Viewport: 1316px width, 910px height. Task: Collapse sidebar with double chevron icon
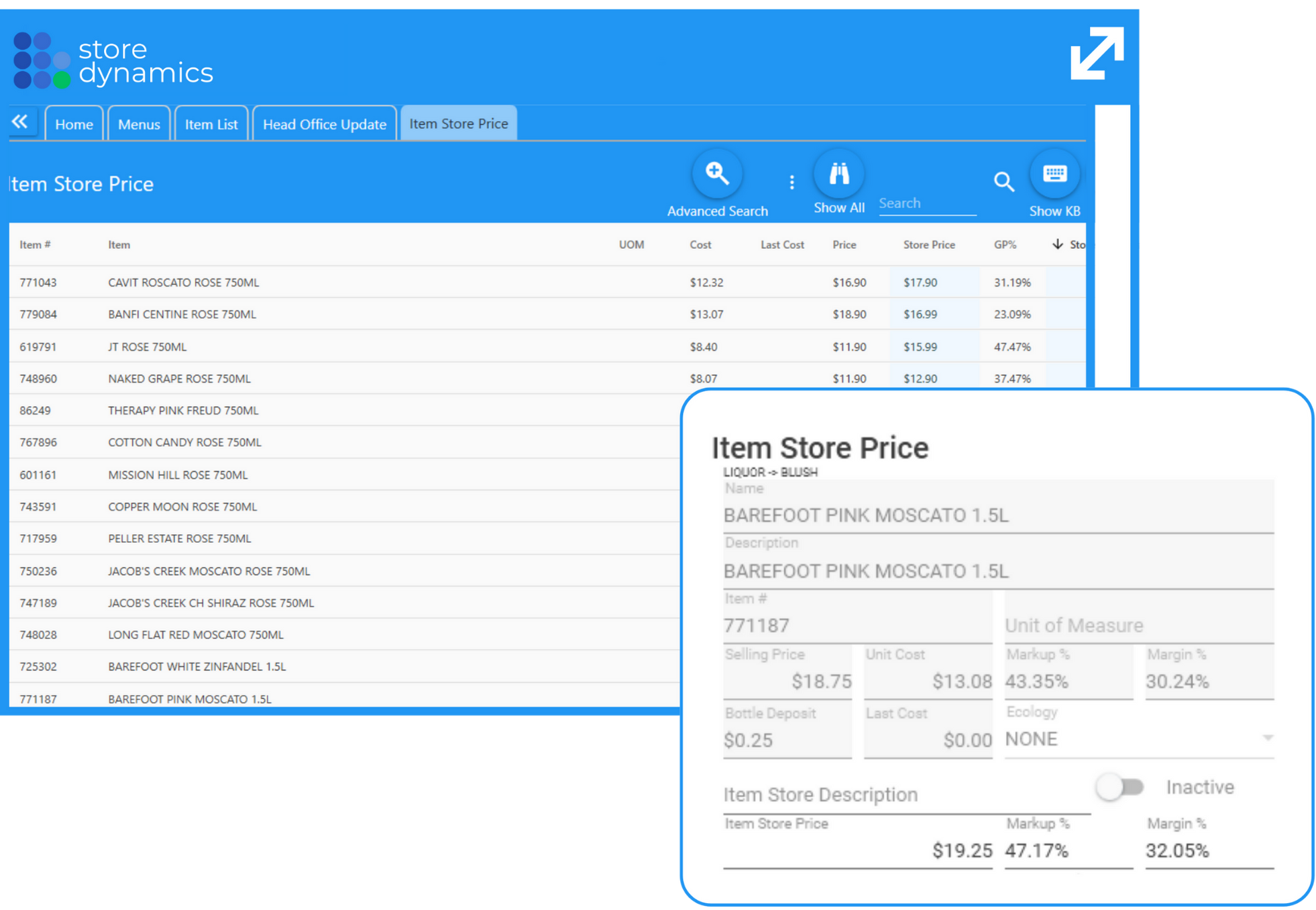pyautogui.click(x=21, y=122)
